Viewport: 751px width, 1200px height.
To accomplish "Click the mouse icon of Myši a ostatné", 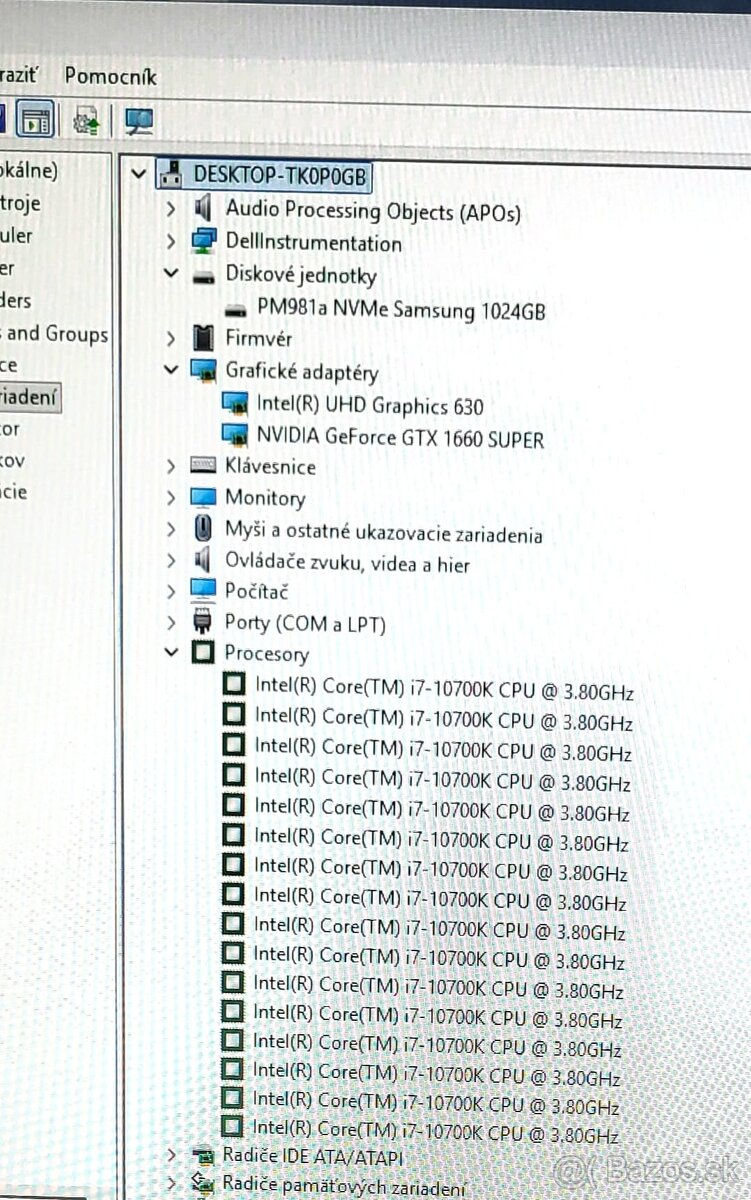I will pos(203,529).
